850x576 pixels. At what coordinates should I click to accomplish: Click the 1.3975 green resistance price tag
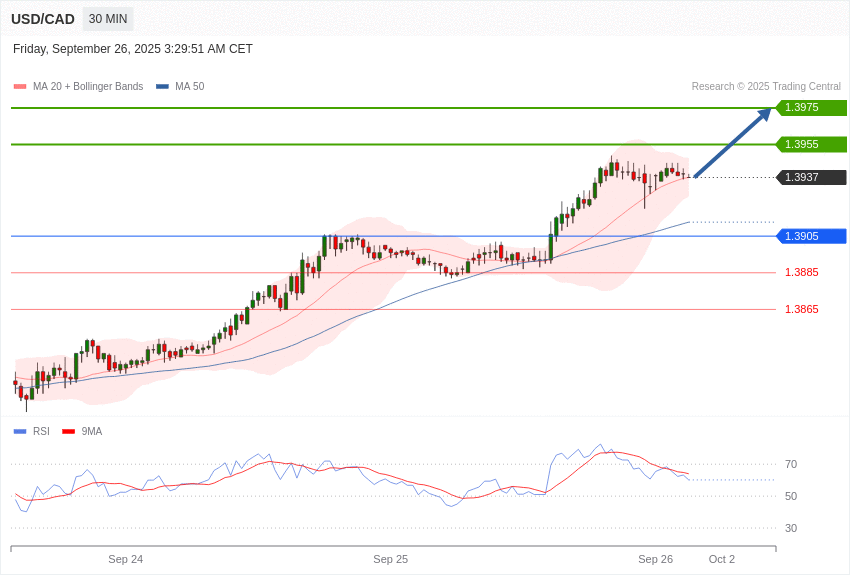(811, 108)
